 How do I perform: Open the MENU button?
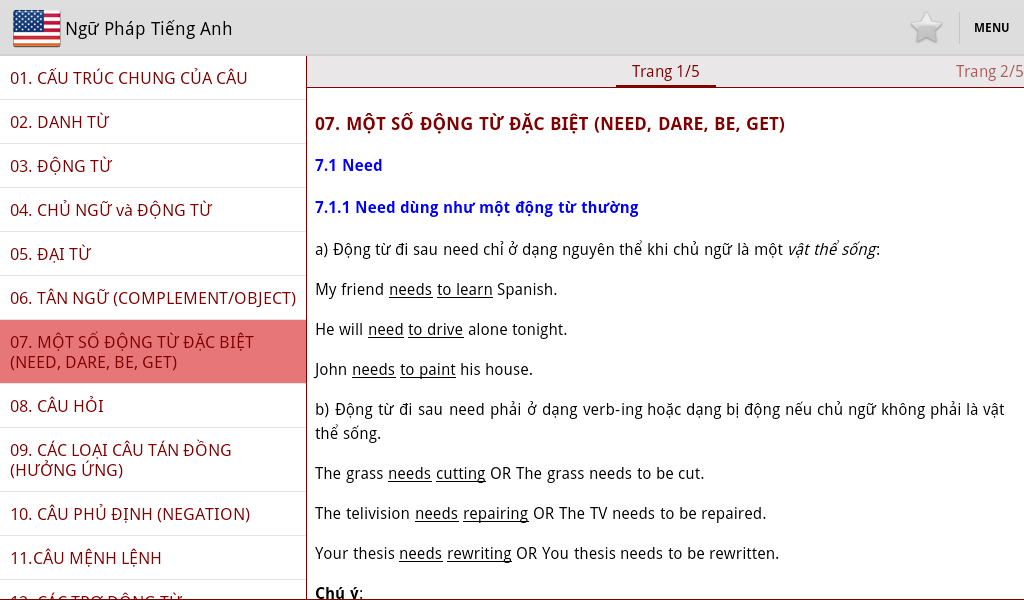tap(991, 28)
